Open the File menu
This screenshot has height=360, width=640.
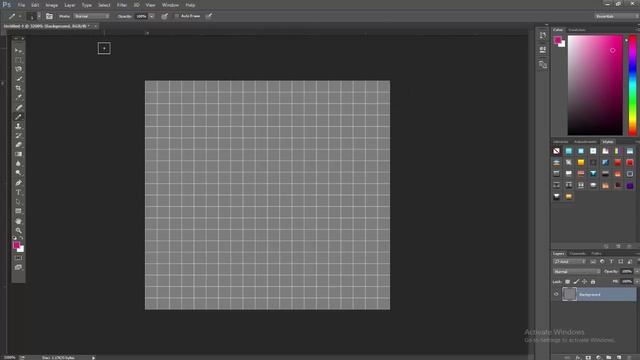[21, 5]
